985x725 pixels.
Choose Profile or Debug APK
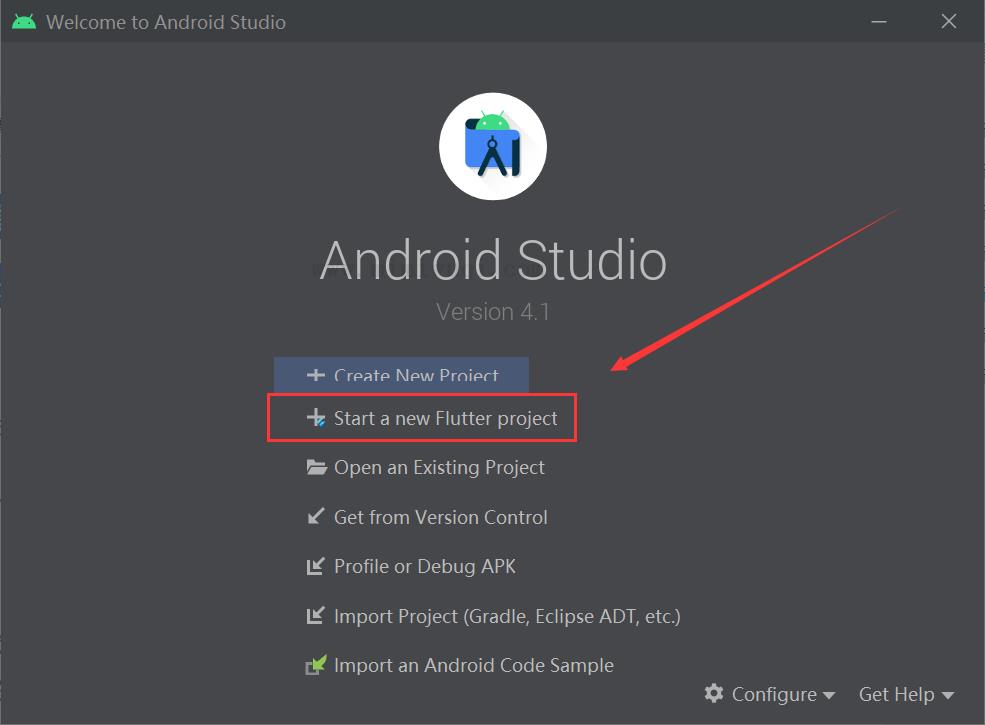pyautogui.click(x=411, y=566)
